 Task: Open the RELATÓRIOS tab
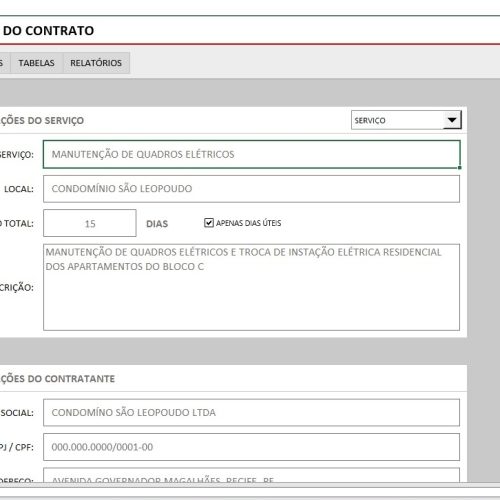coord(96,63)
